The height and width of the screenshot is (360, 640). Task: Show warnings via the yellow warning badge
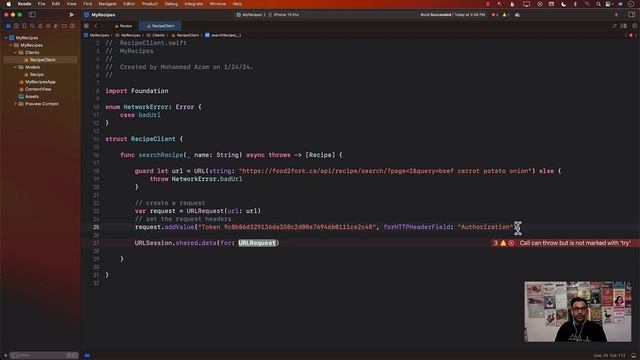[506, 15]
